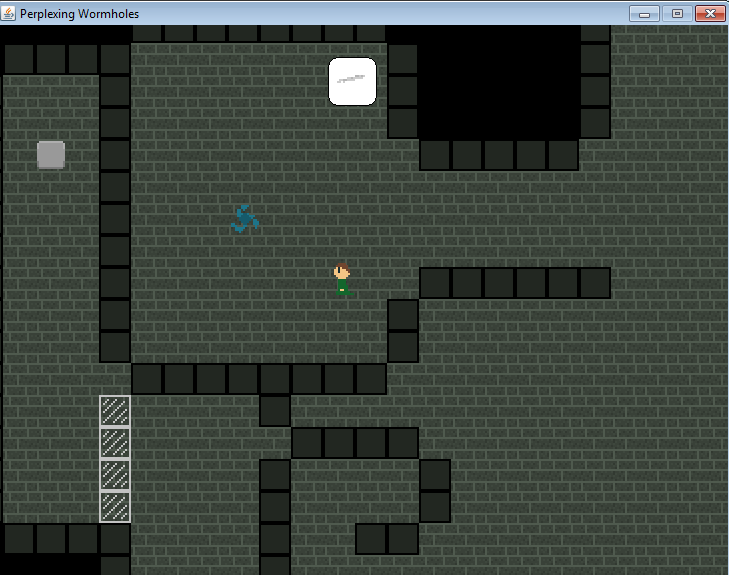Screen dimensions: 729x575
Task: Click the Perplexing Wormholes title text
Action: tap(80, 14)
